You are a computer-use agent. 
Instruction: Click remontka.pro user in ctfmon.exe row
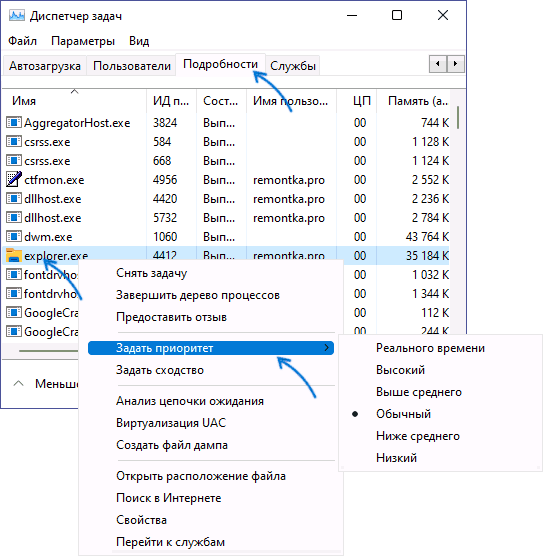pos(289,180)
